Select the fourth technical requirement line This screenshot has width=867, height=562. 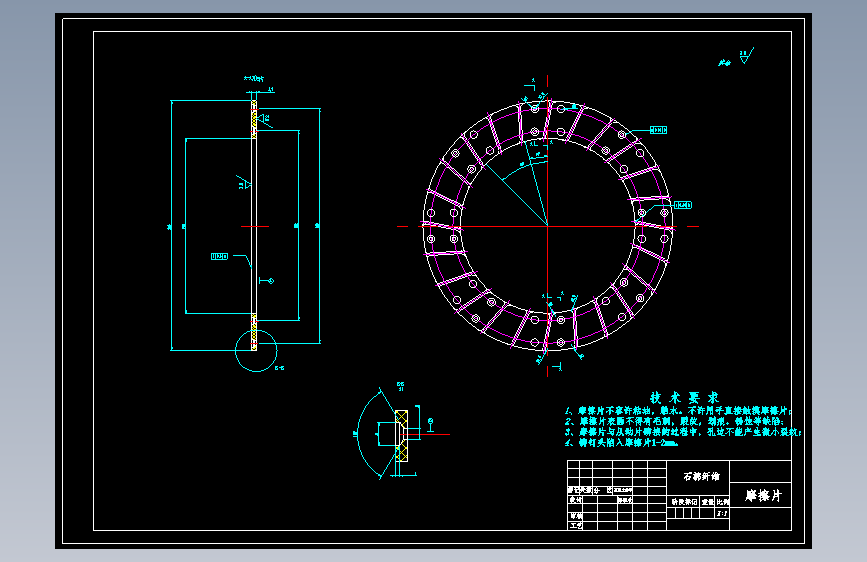click(621, 443)
